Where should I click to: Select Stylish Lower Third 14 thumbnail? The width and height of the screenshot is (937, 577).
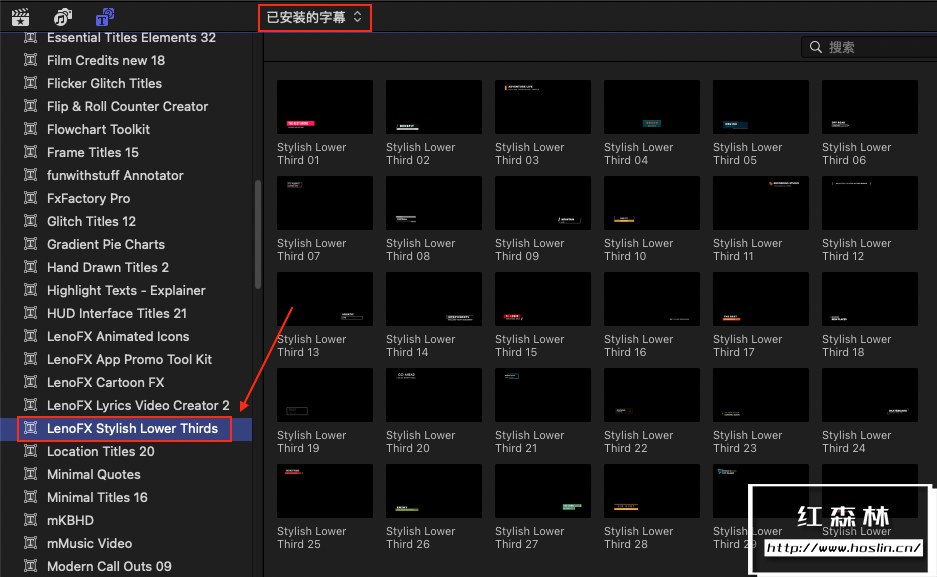pos(434,299)
